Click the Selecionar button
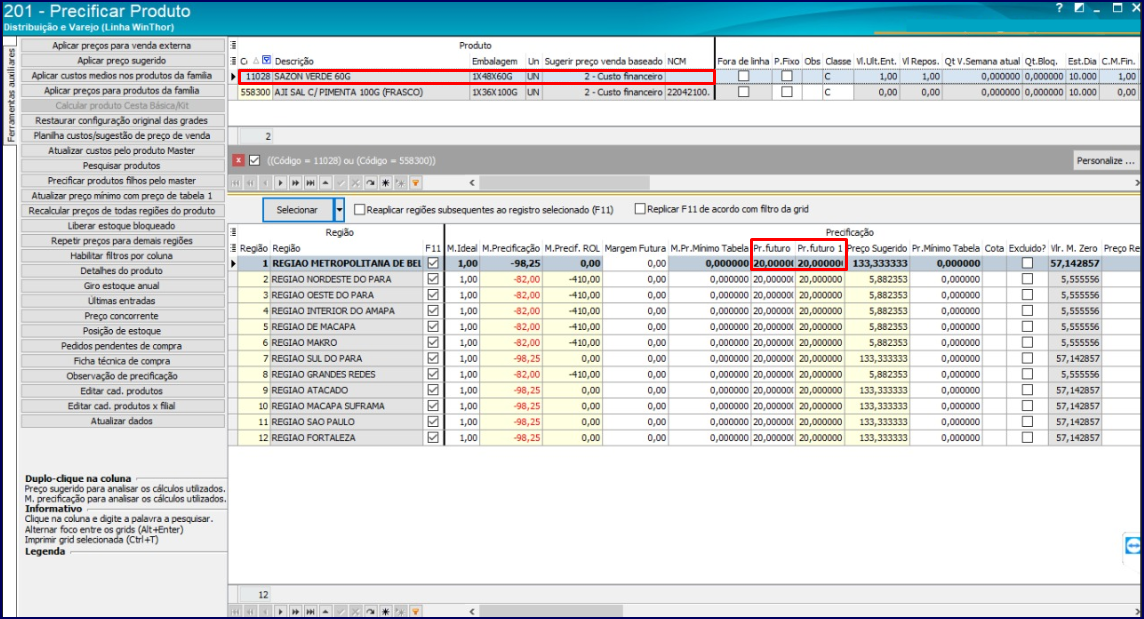This screenshot has height=619, width=1144. (x=297, y=210)
